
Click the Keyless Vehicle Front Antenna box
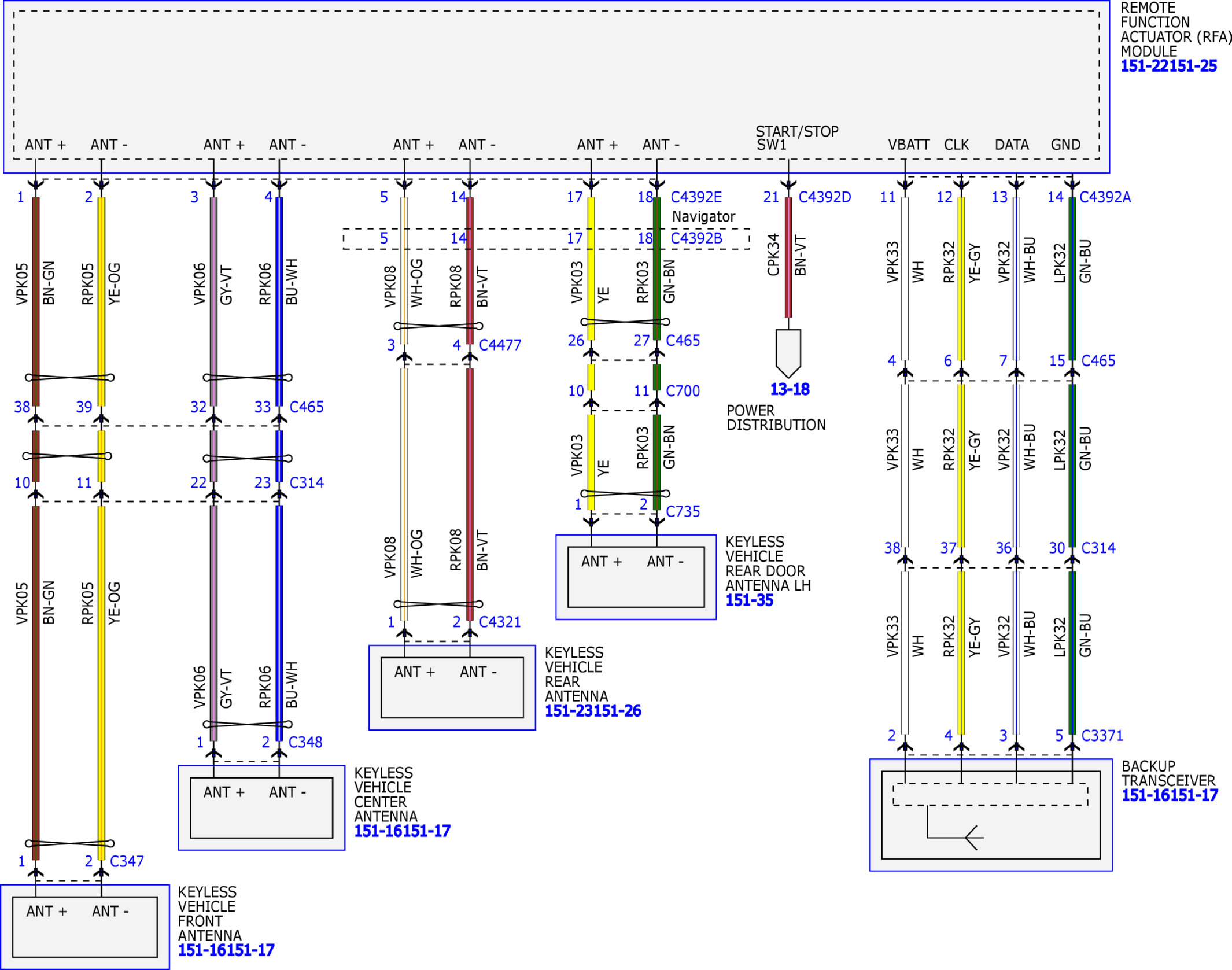pyautogui.click(x=85, y=927)
